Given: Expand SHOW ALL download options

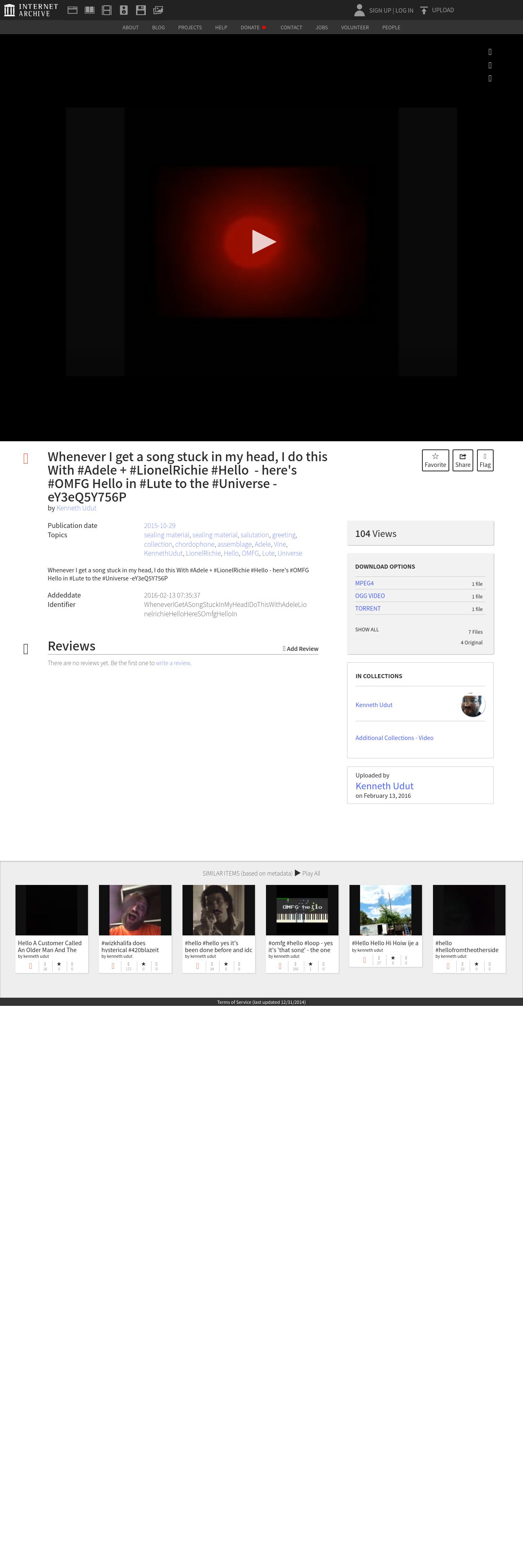Looking at the screenshot, I should click(x=367, y=629).
